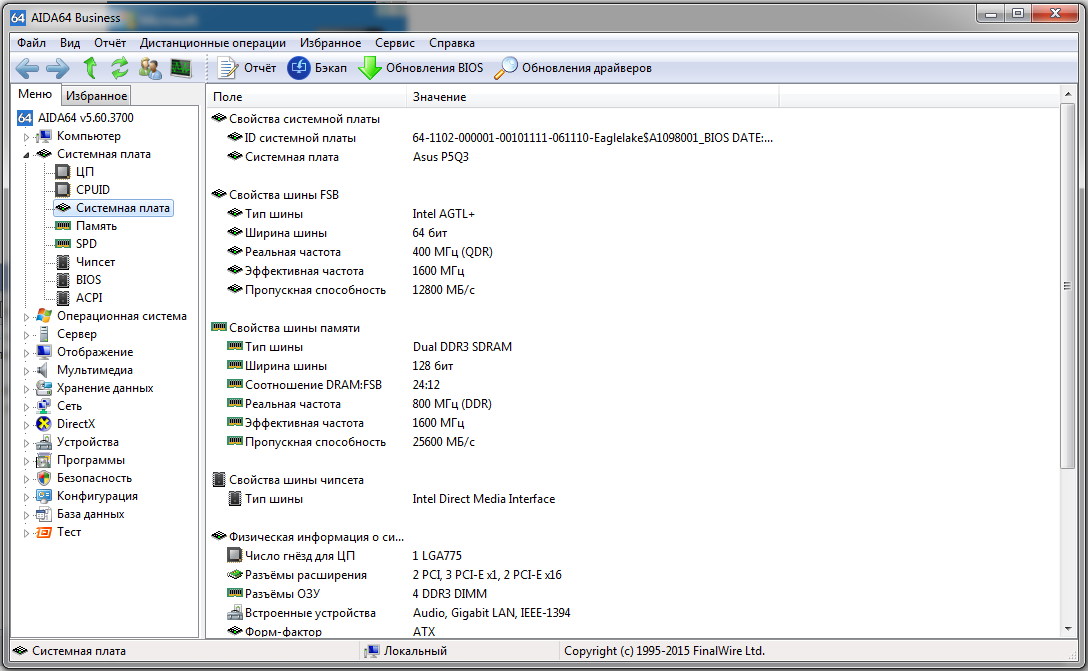The height and width of the screenshot is (671, 1088).
Task: Open Отчёт report toolbar button
Action: [247, 68]
